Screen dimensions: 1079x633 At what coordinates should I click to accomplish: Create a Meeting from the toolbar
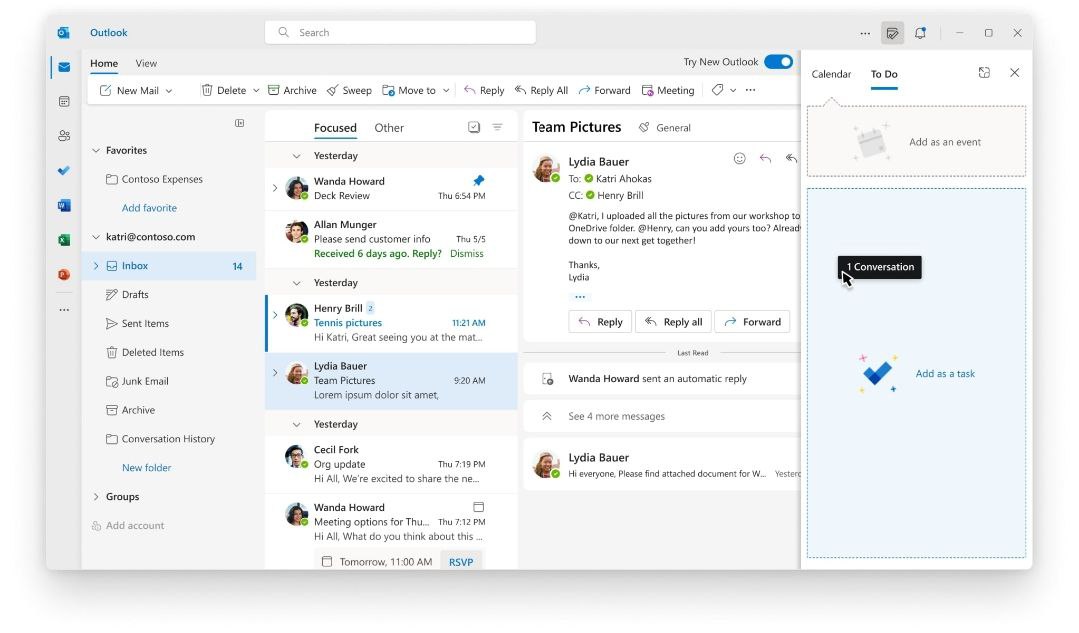[x=667, y=90]
